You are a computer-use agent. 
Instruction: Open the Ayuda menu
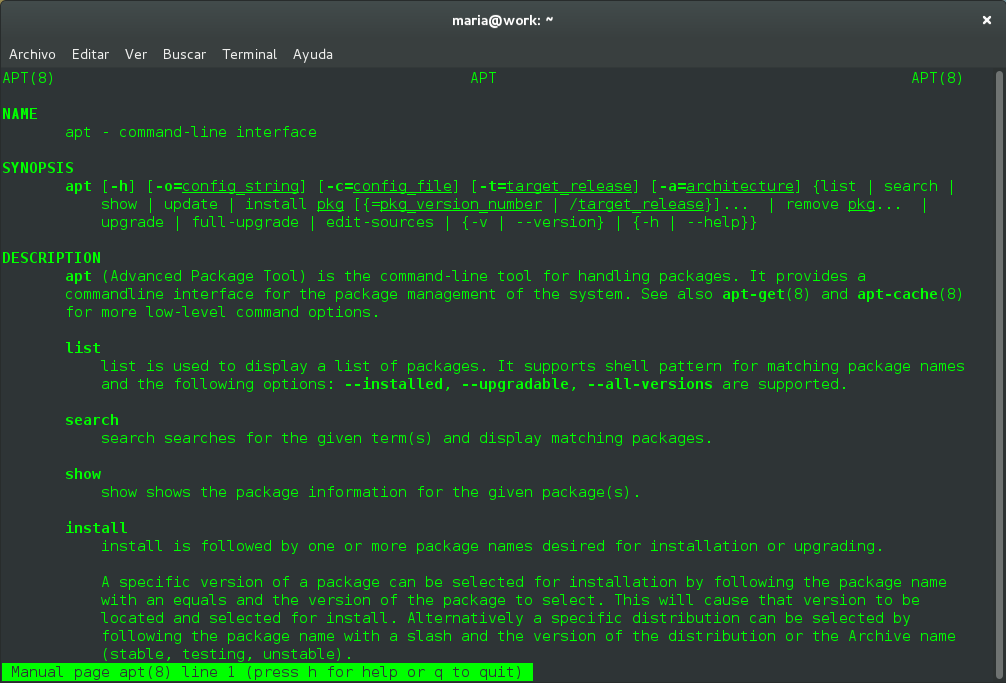[313, 54]
